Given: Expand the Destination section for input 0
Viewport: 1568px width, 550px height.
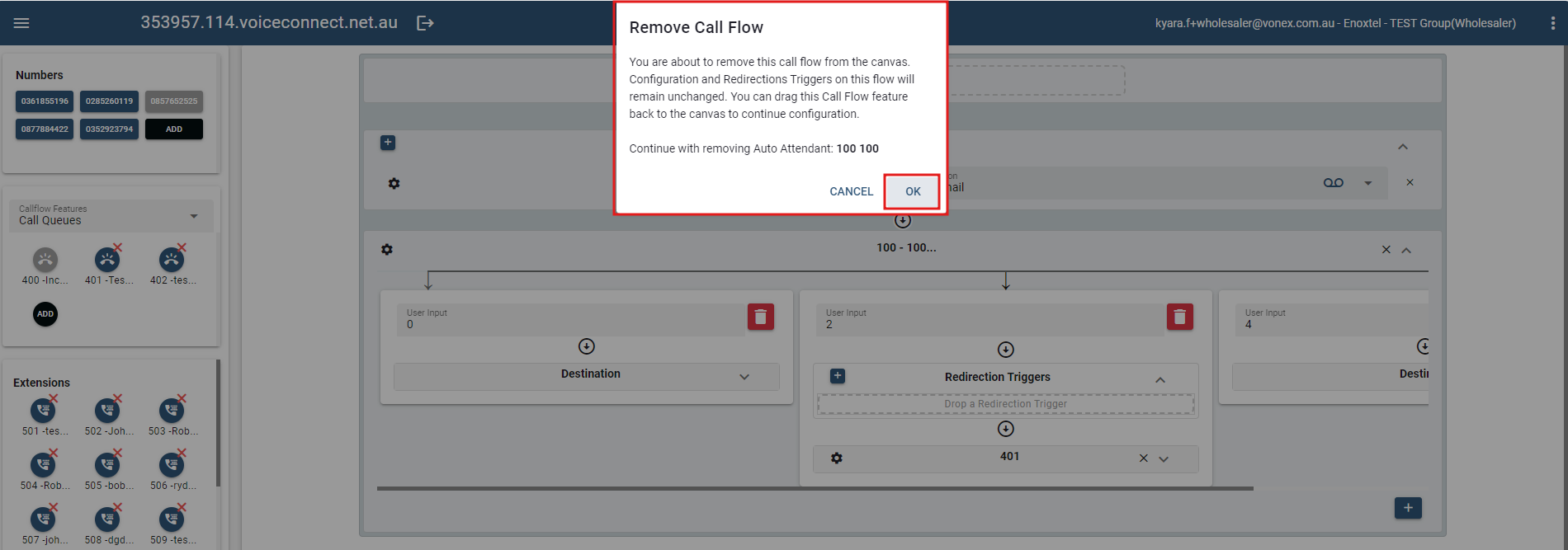Looking at the screenshot, I should point(744,376).
